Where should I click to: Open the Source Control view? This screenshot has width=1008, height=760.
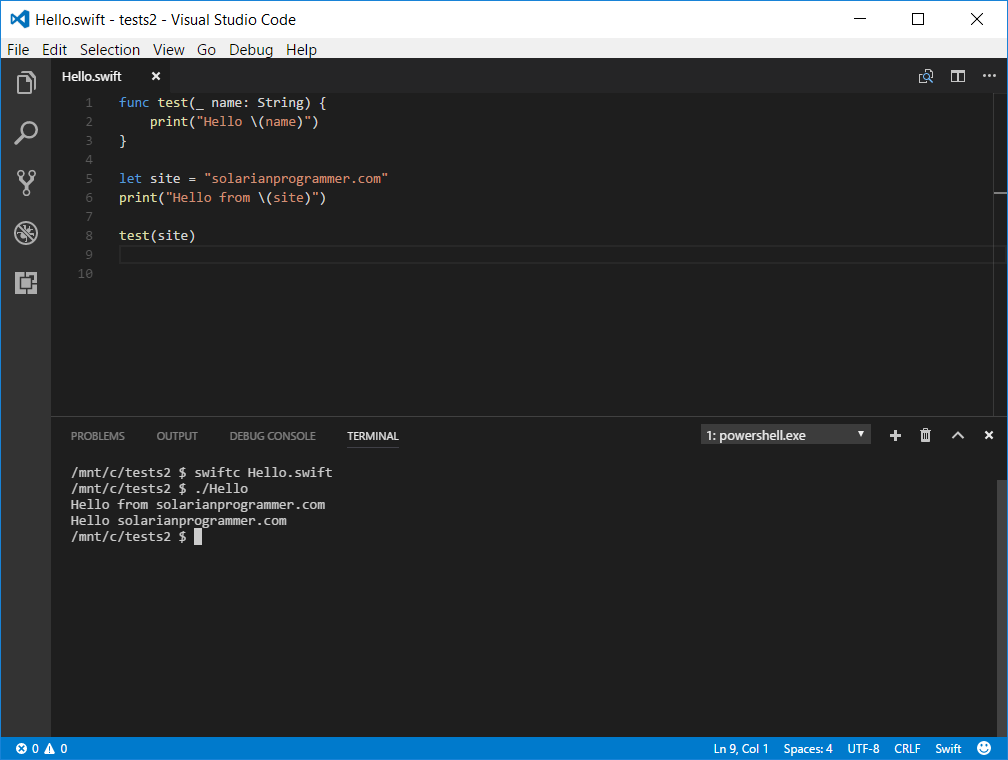click(x=25, y=182)
